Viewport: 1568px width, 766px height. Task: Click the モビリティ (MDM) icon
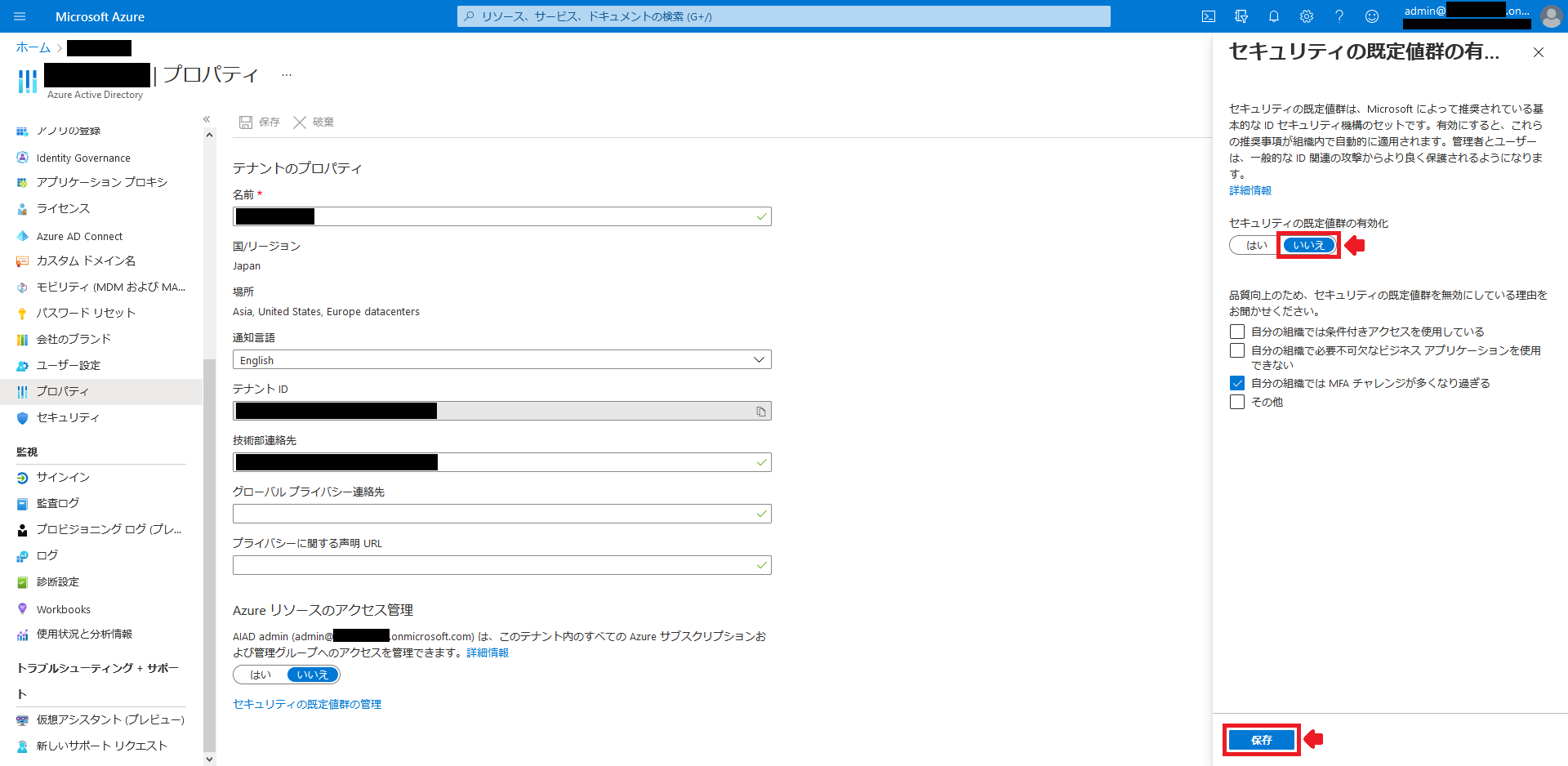tap(22, 287)
